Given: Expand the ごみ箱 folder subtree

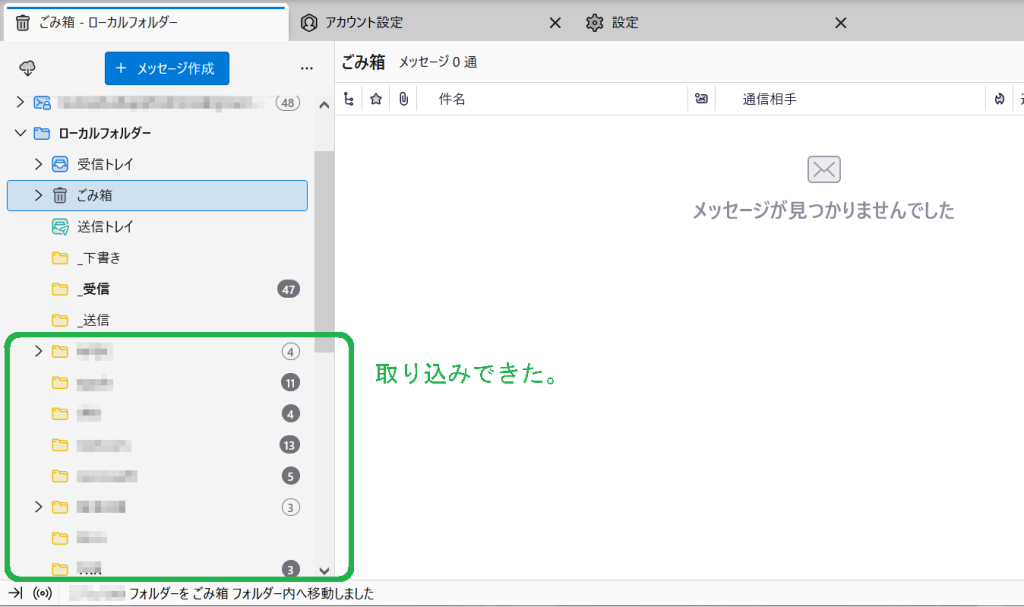Looking at the screenshot, I should click(x=39, y=195).
